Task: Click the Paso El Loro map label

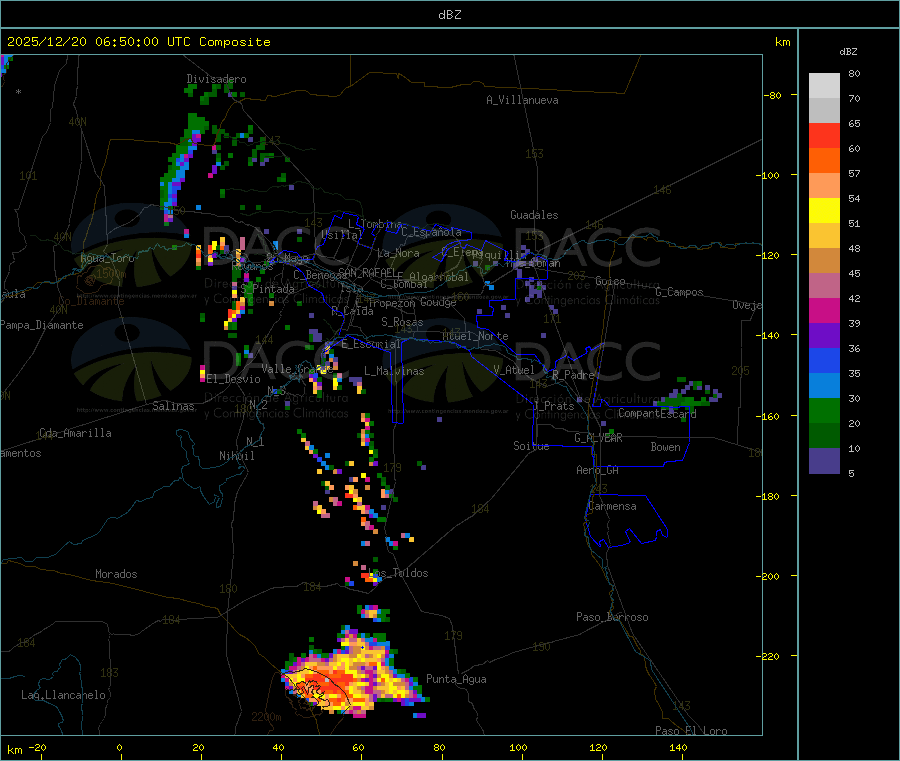Action: click(692, 731)
